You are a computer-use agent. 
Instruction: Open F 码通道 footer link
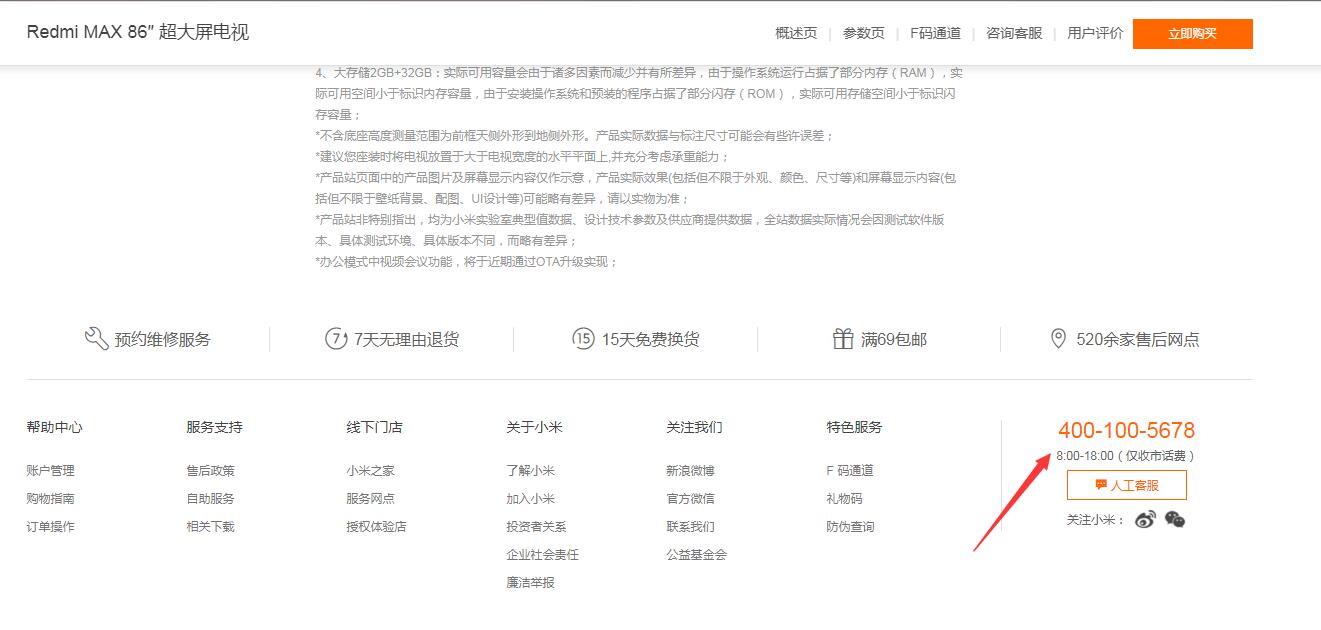[x=850, y=470]
